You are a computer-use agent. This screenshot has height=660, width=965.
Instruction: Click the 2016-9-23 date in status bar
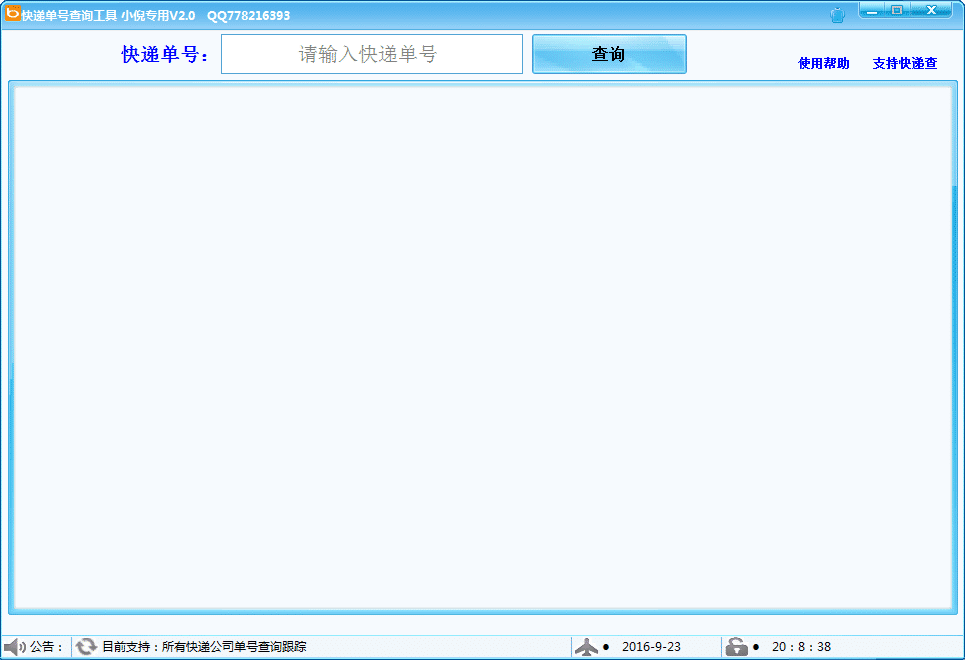[651, 647]
